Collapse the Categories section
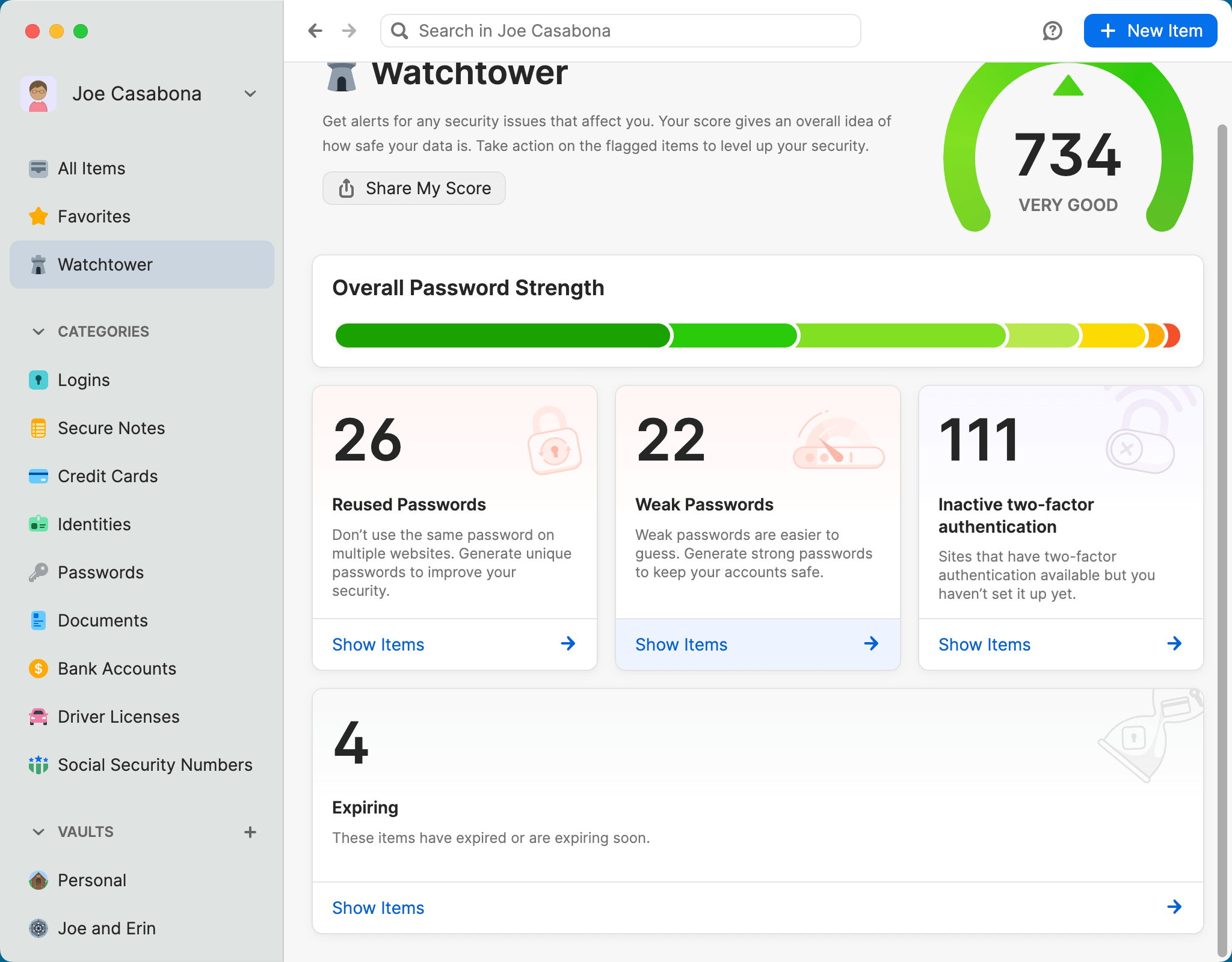 coord(38,332)
